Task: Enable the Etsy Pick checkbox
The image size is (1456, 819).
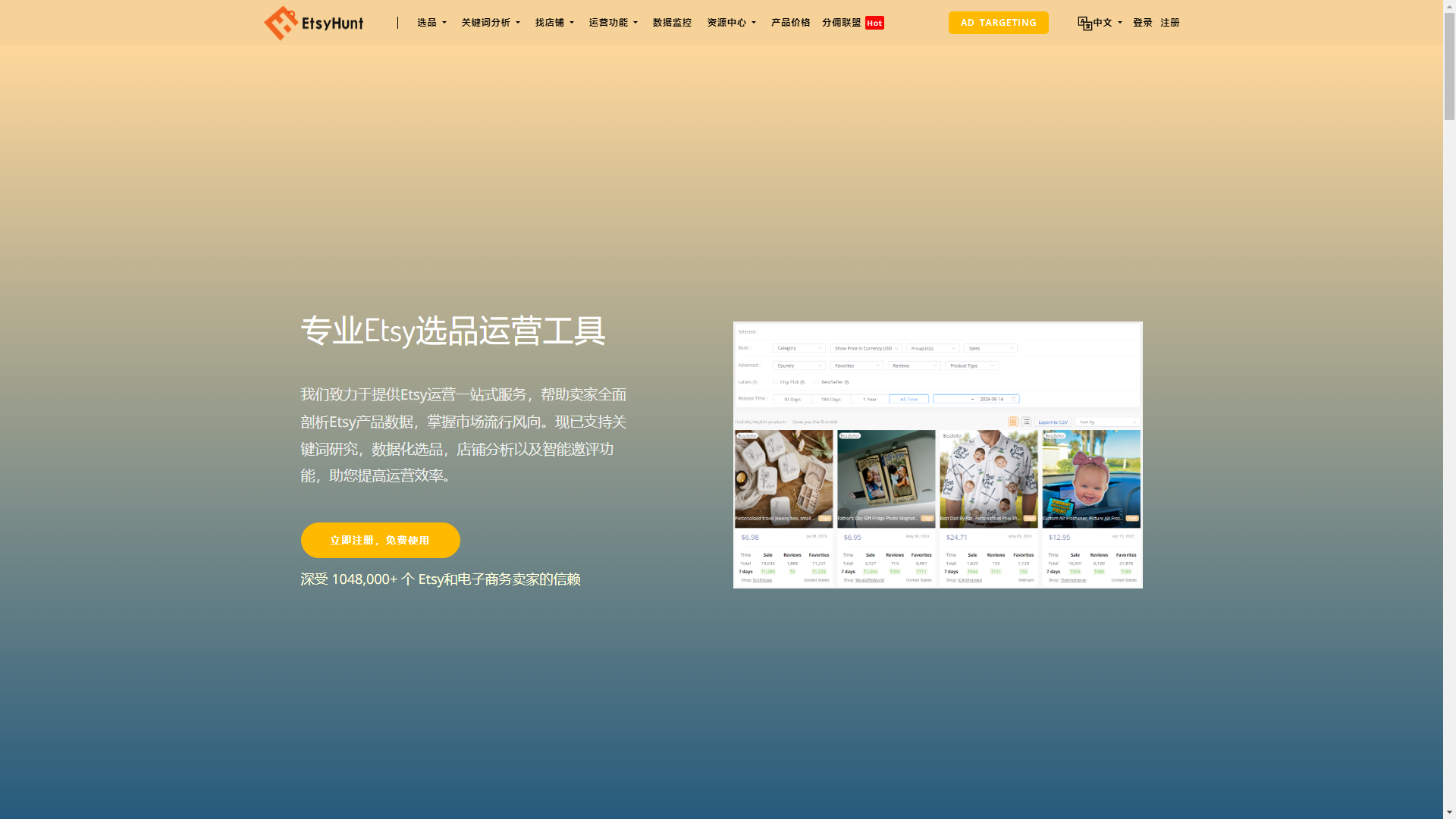Action: pyautogui.click(x=775, y=382)
